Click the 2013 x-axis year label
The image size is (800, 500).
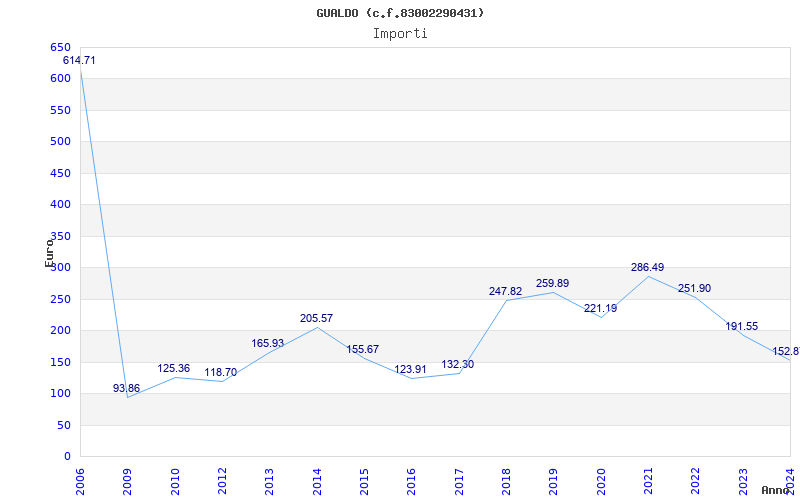coord(270,481)
